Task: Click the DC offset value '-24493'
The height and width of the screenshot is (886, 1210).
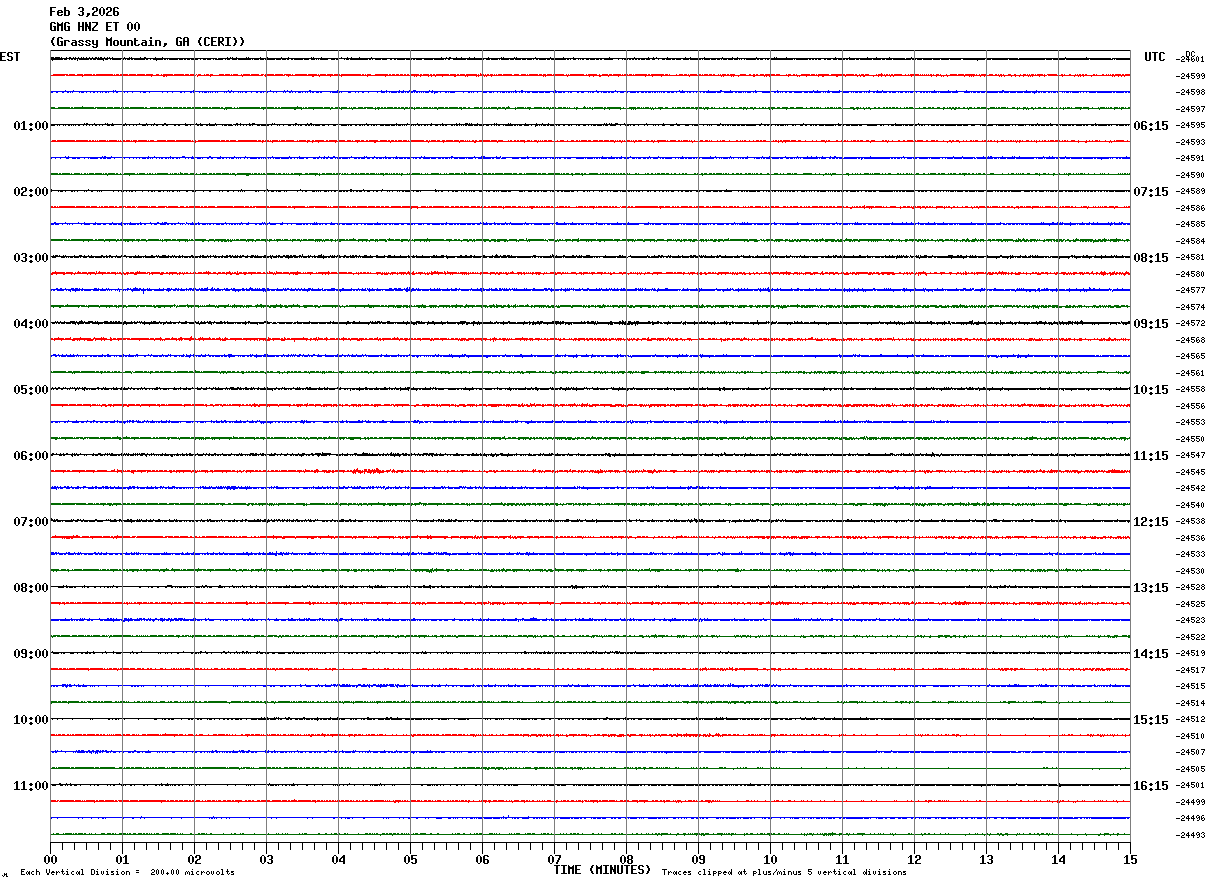Action: [1190, 835]
